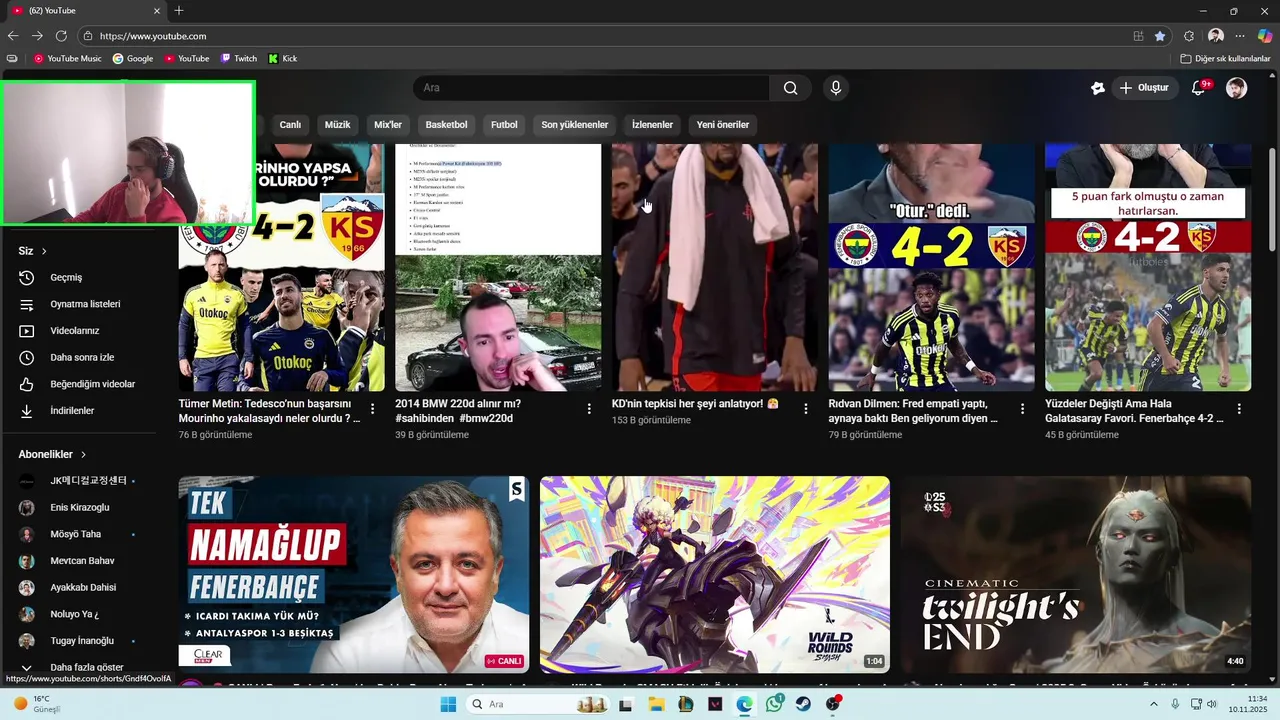Select the Canlı filter chip
The height and width of the screenshot is (720, 1280).
tap(290, 125)
